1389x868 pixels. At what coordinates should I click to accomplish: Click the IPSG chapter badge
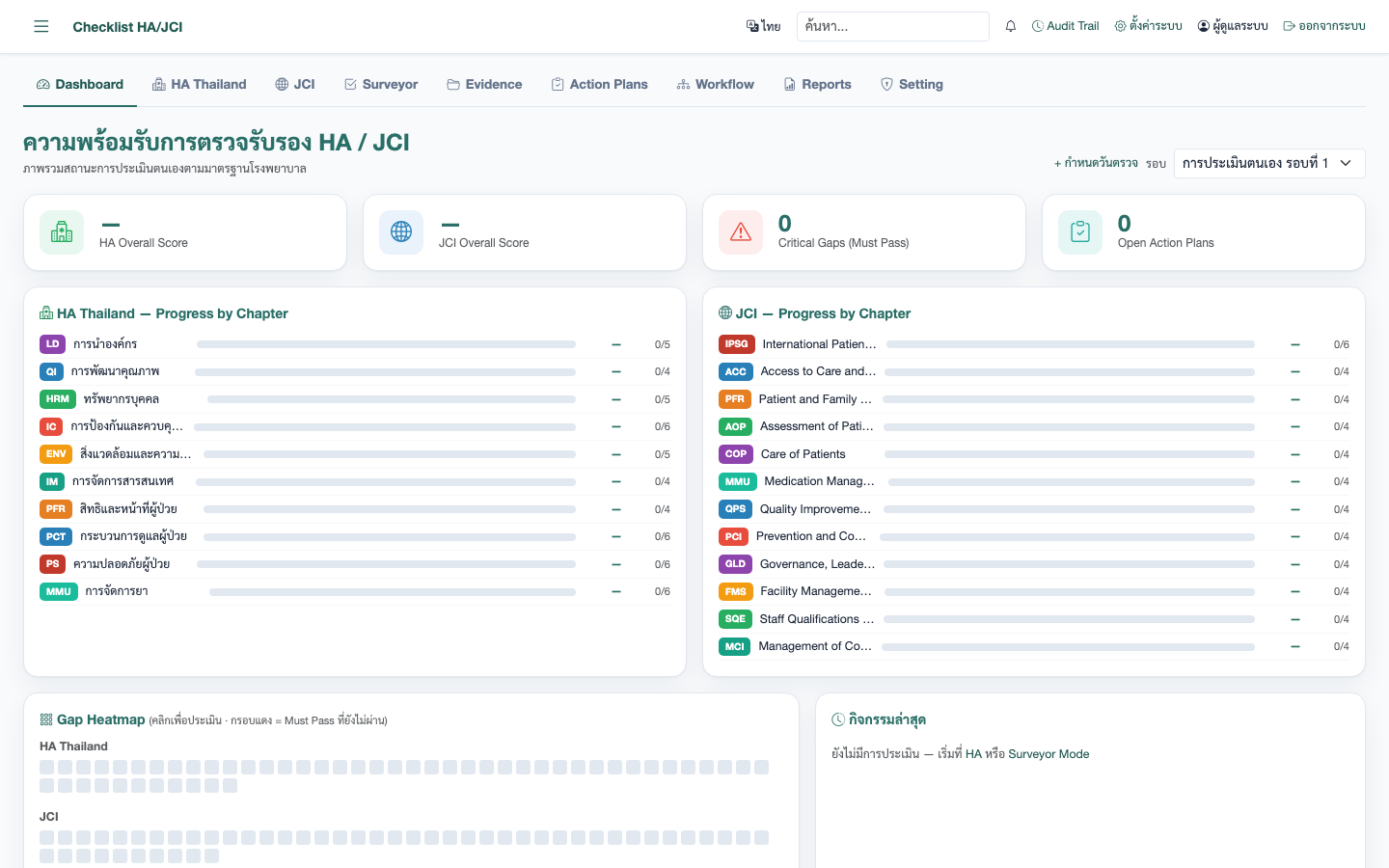coord(737,344)
